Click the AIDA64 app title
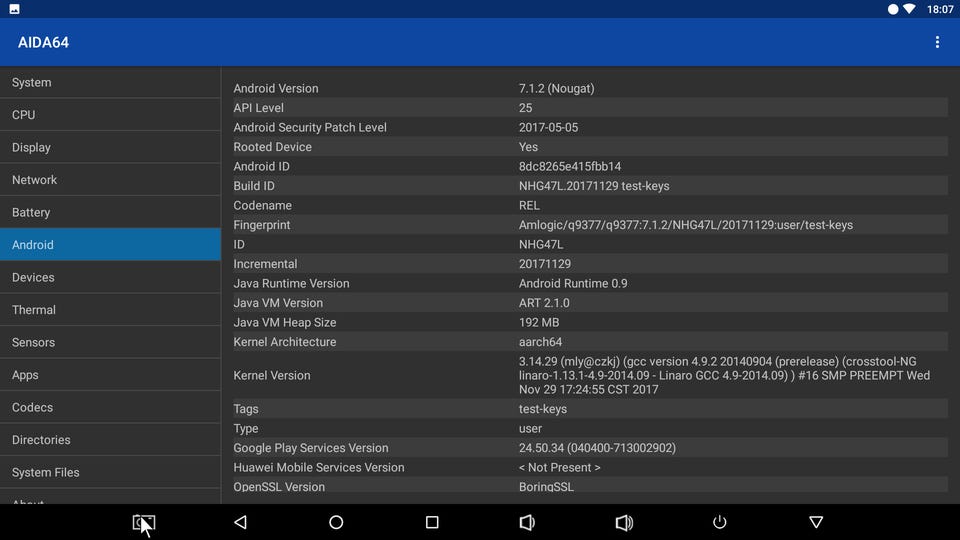The width and height of the screenshot is (960, 540). coord(43,42)
